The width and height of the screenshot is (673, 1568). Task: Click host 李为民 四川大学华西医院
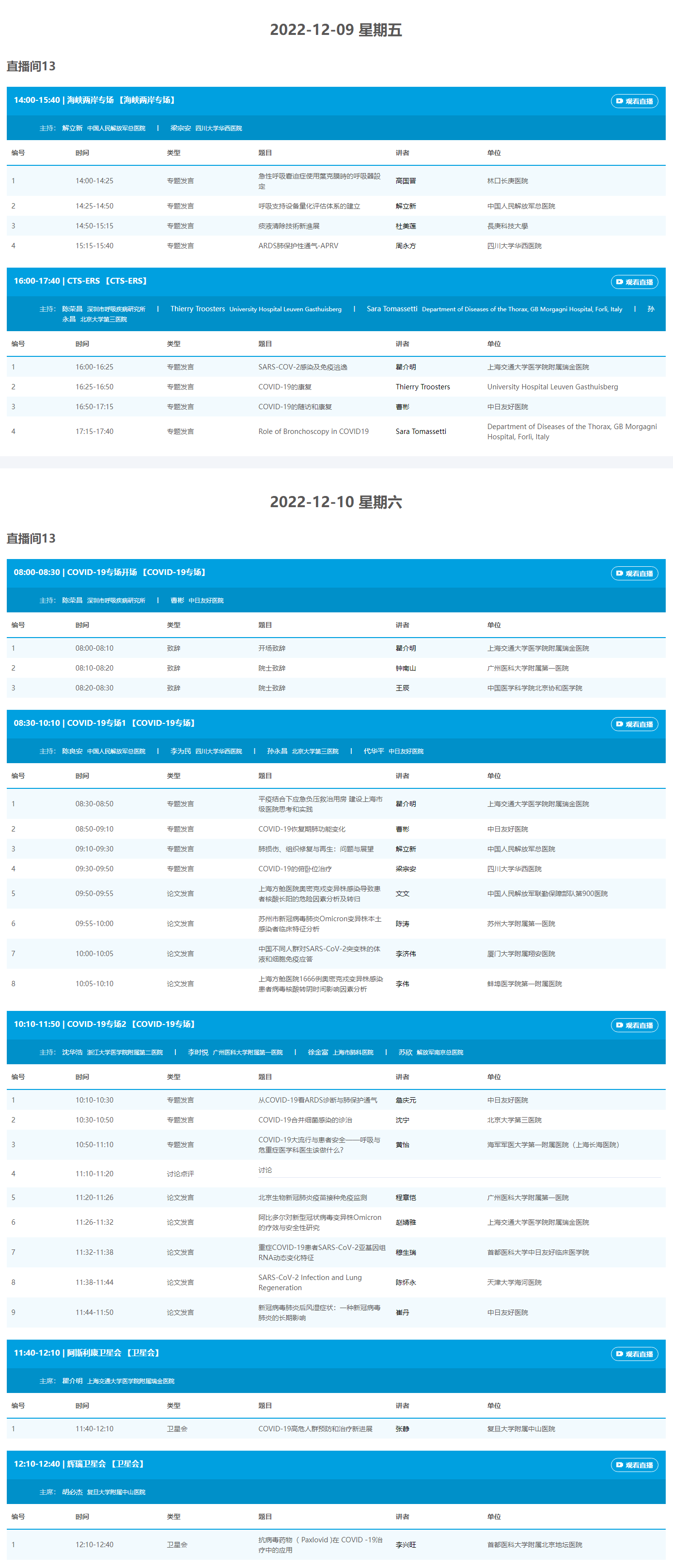pos(205,752)
